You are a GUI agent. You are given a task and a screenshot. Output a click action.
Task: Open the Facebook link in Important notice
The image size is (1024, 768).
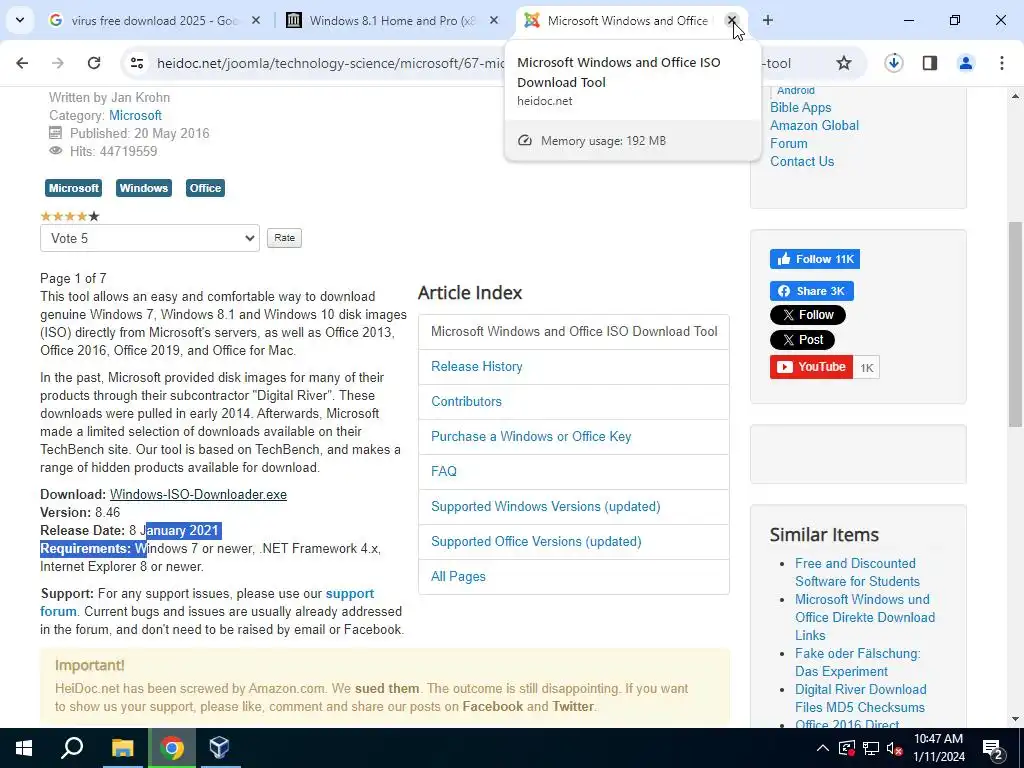pos(492,707)
